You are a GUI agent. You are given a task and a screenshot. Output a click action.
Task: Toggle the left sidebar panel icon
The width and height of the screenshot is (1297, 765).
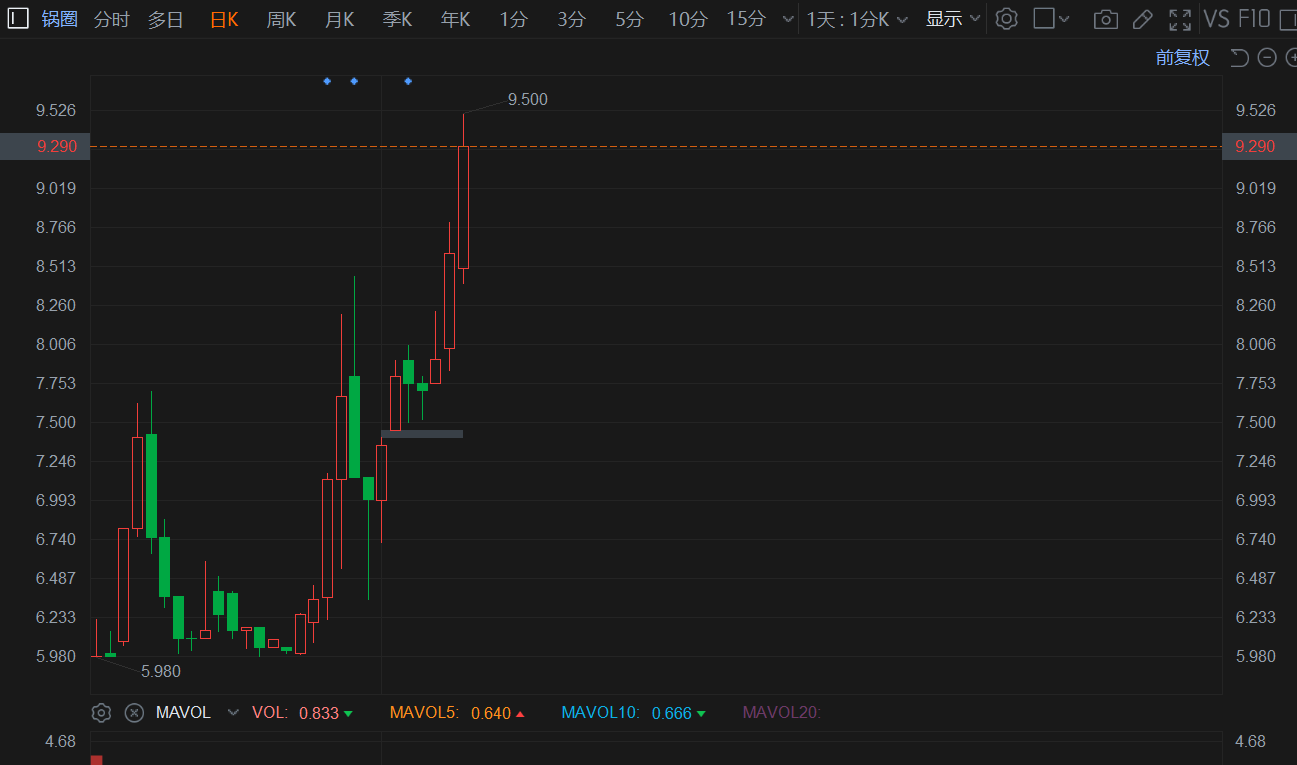[18, 18]
